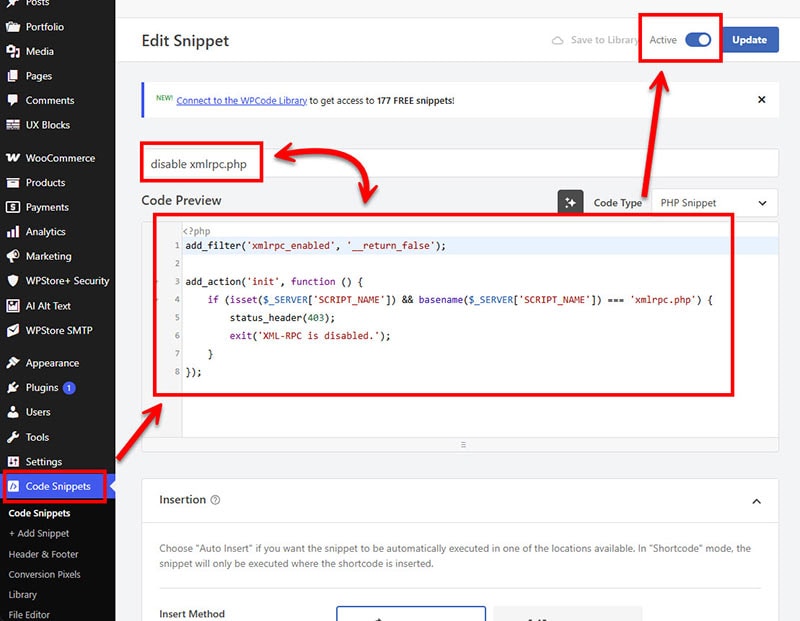Click the Insertion help question mark icon
Viewport: 800px width, 621px height.
(x=215, y=500)
